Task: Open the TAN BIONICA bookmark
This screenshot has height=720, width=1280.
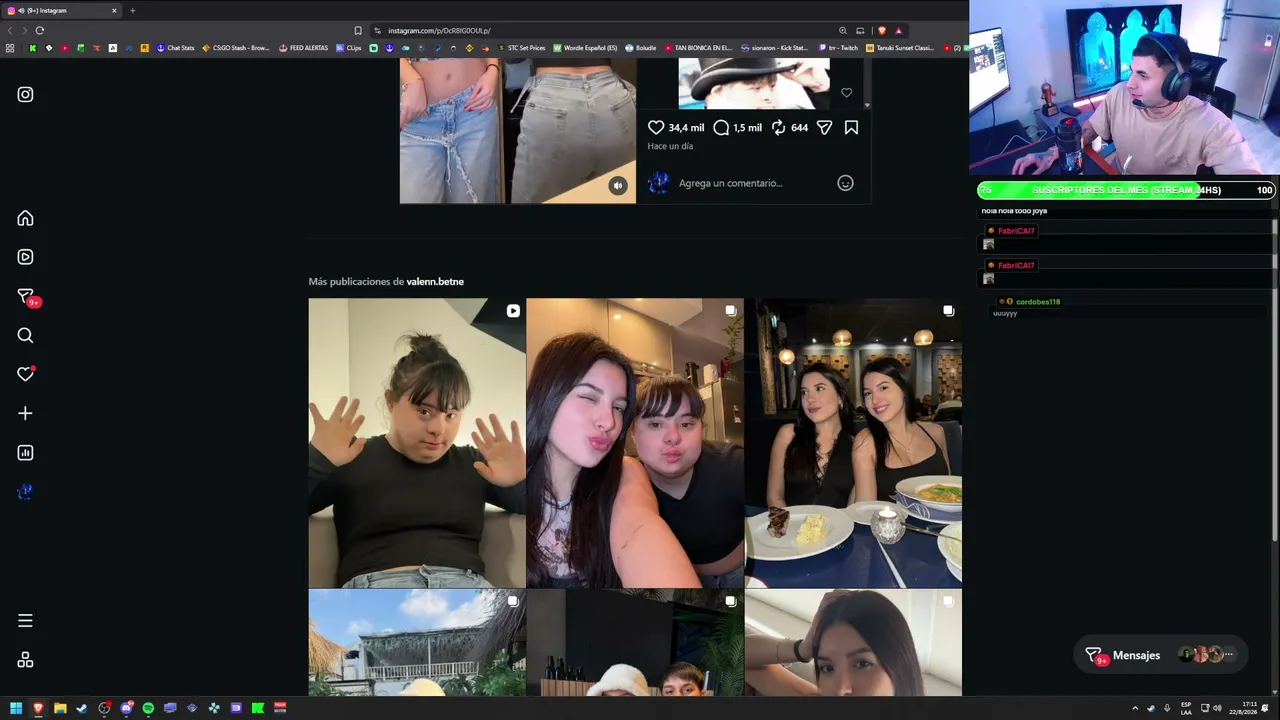Action: pos(698,48)
